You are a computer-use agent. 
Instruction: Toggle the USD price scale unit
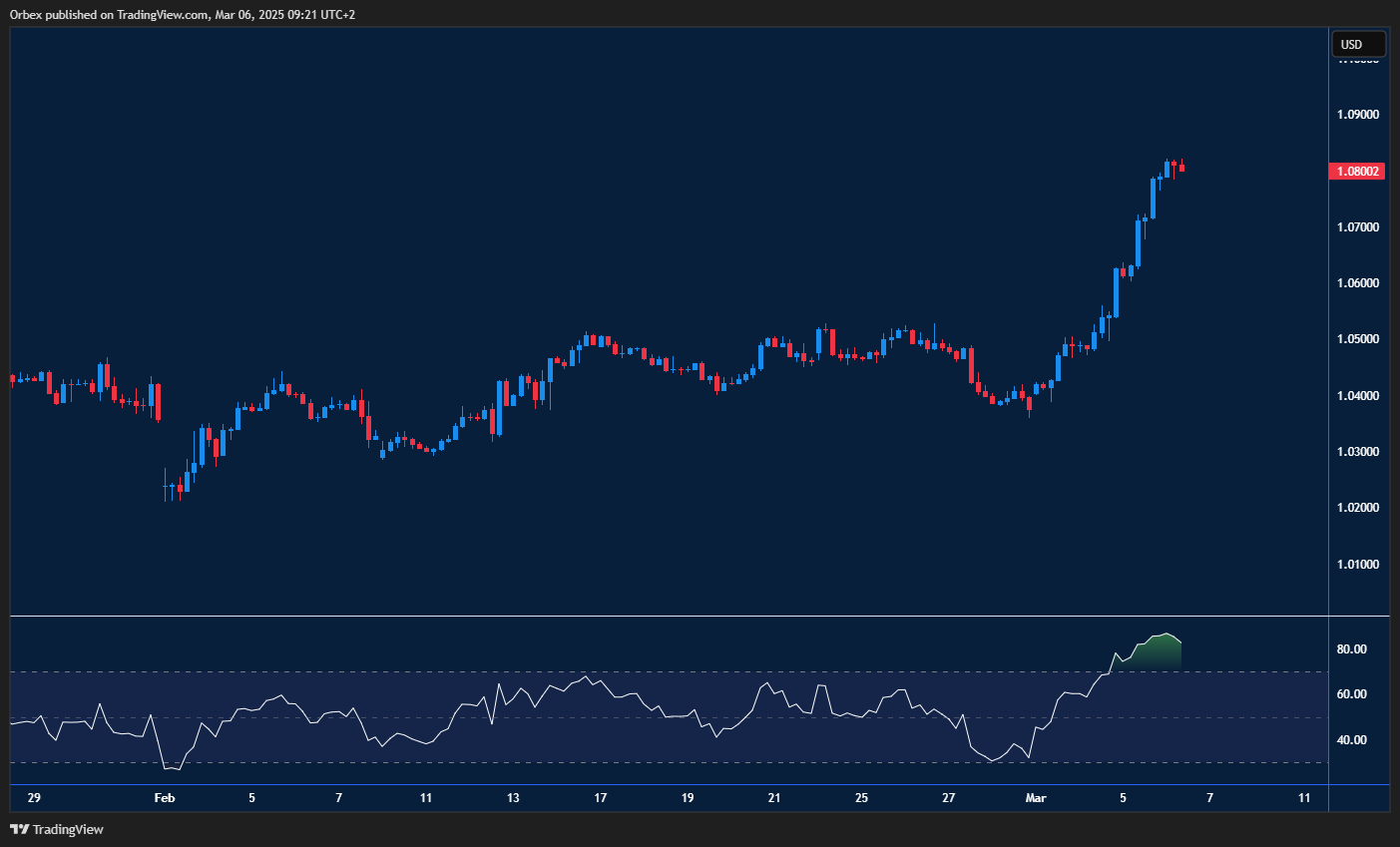click(x=1357, y=43)
